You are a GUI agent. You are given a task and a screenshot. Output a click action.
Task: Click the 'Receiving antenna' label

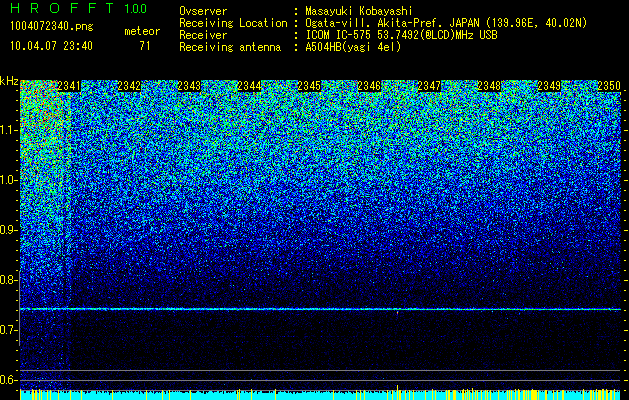pyautogui.click(x=230, y=47)
